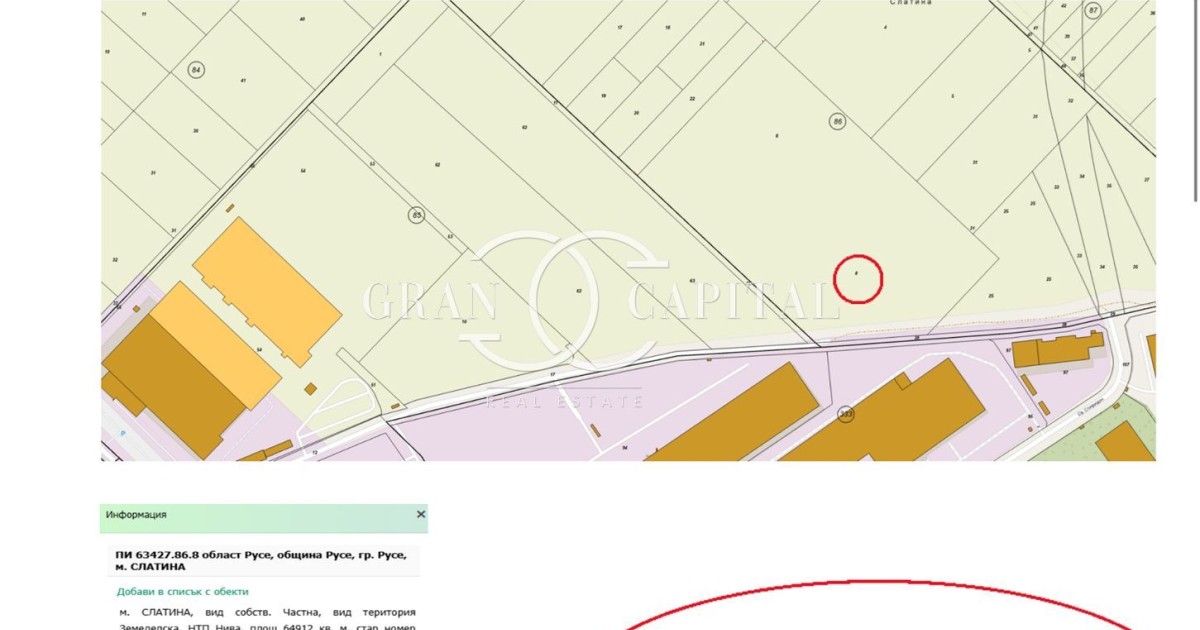Select the circled block number 333 on map
Viewport: 1200px width, 630px height.
point(847,414)
